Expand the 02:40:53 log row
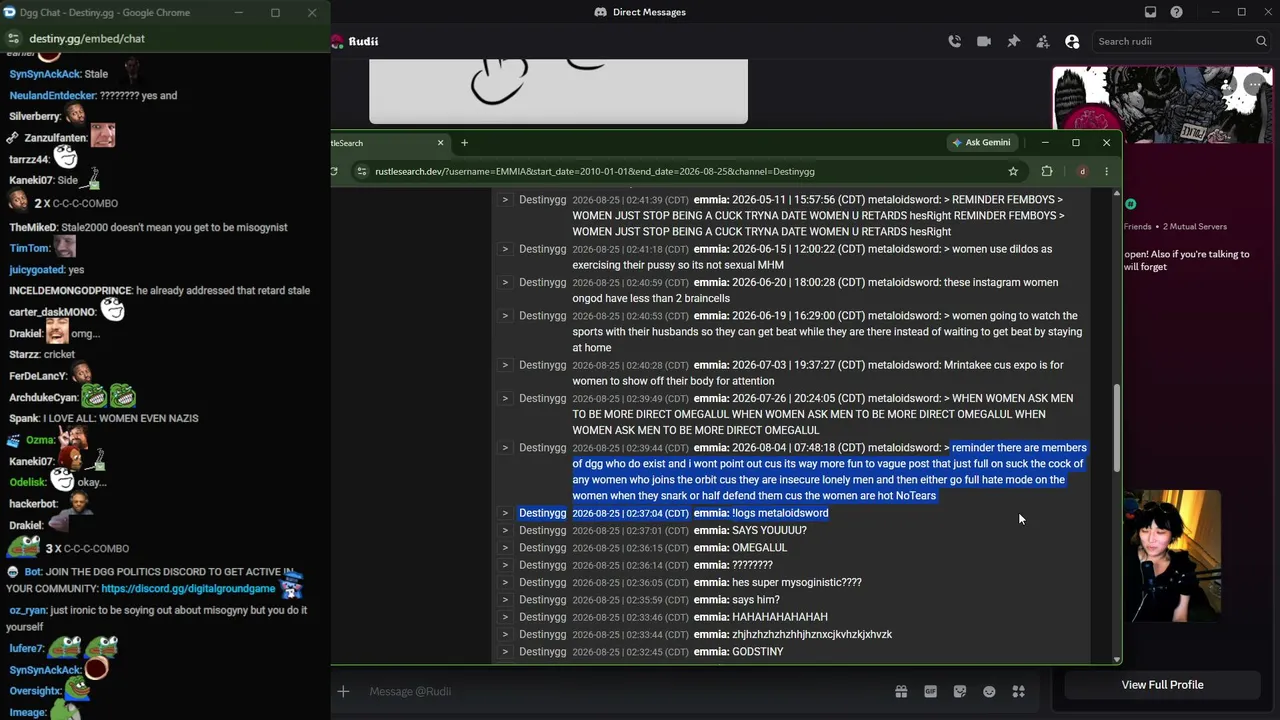Viewport: 1280px width, 720px height. (x=505, y=316)
